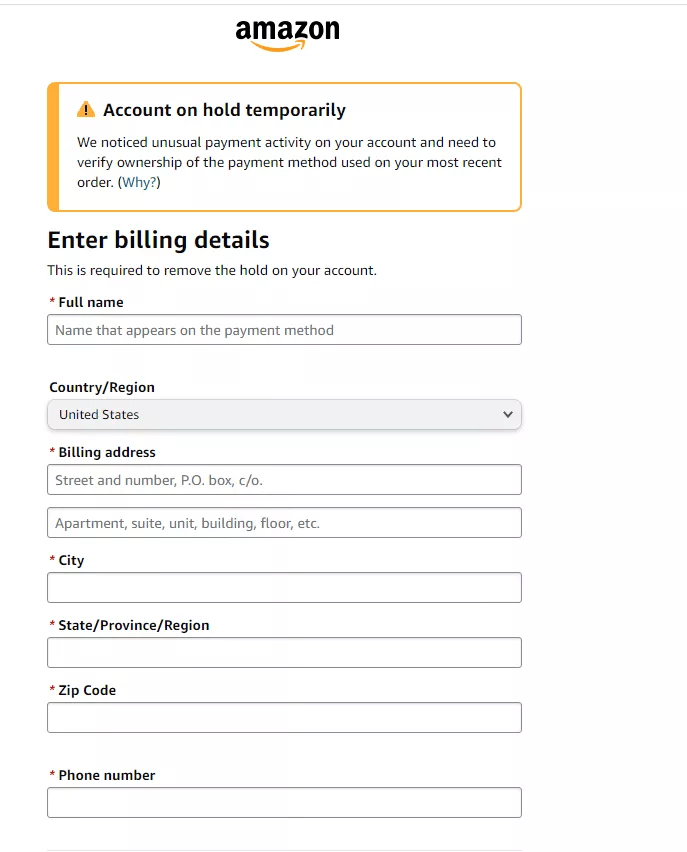Click the "Billing address" label
Image resolution: width=687 pixels, height=852 pixels.
(107, 452)
